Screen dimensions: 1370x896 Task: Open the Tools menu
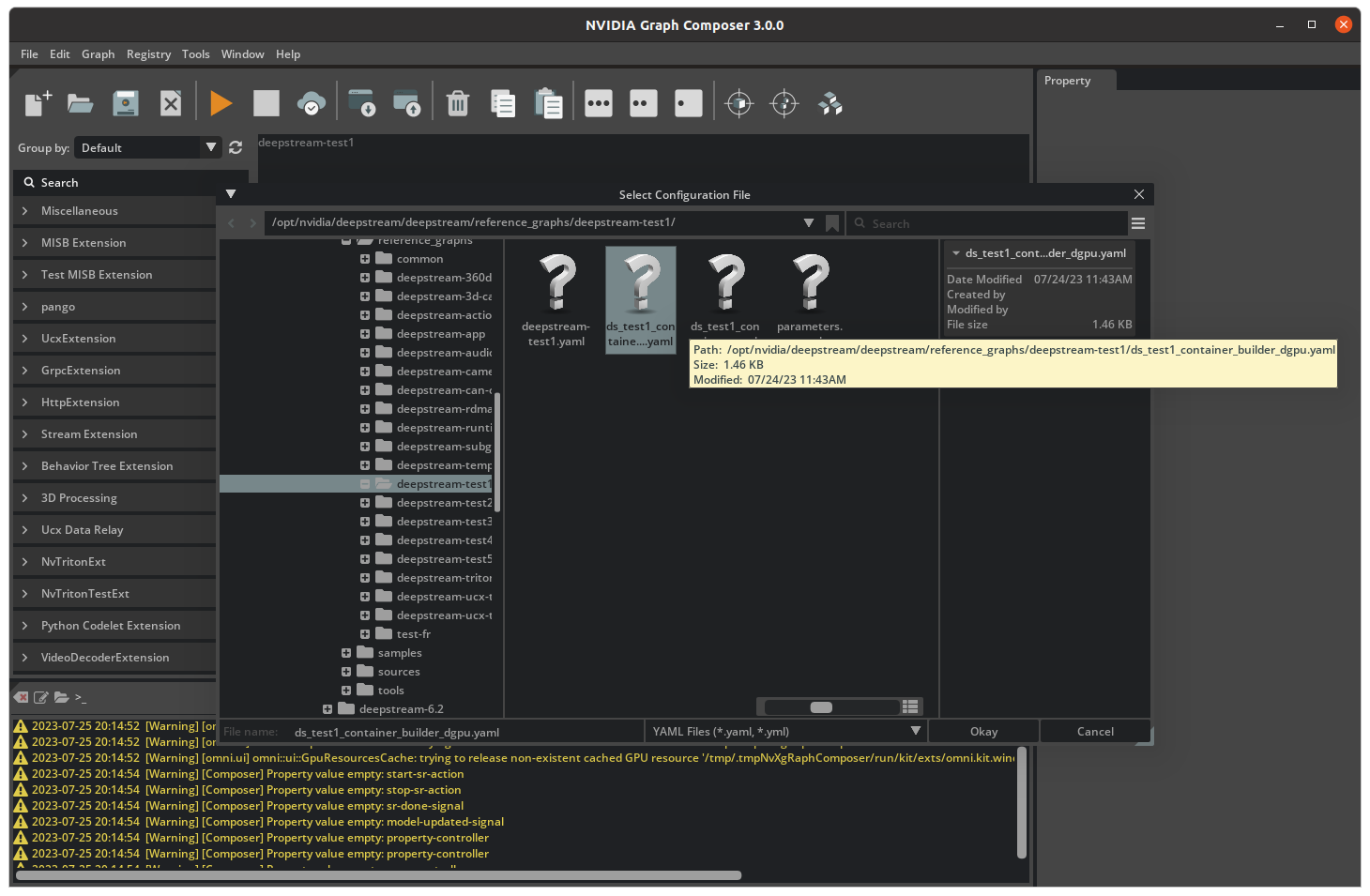click(195, 54)
